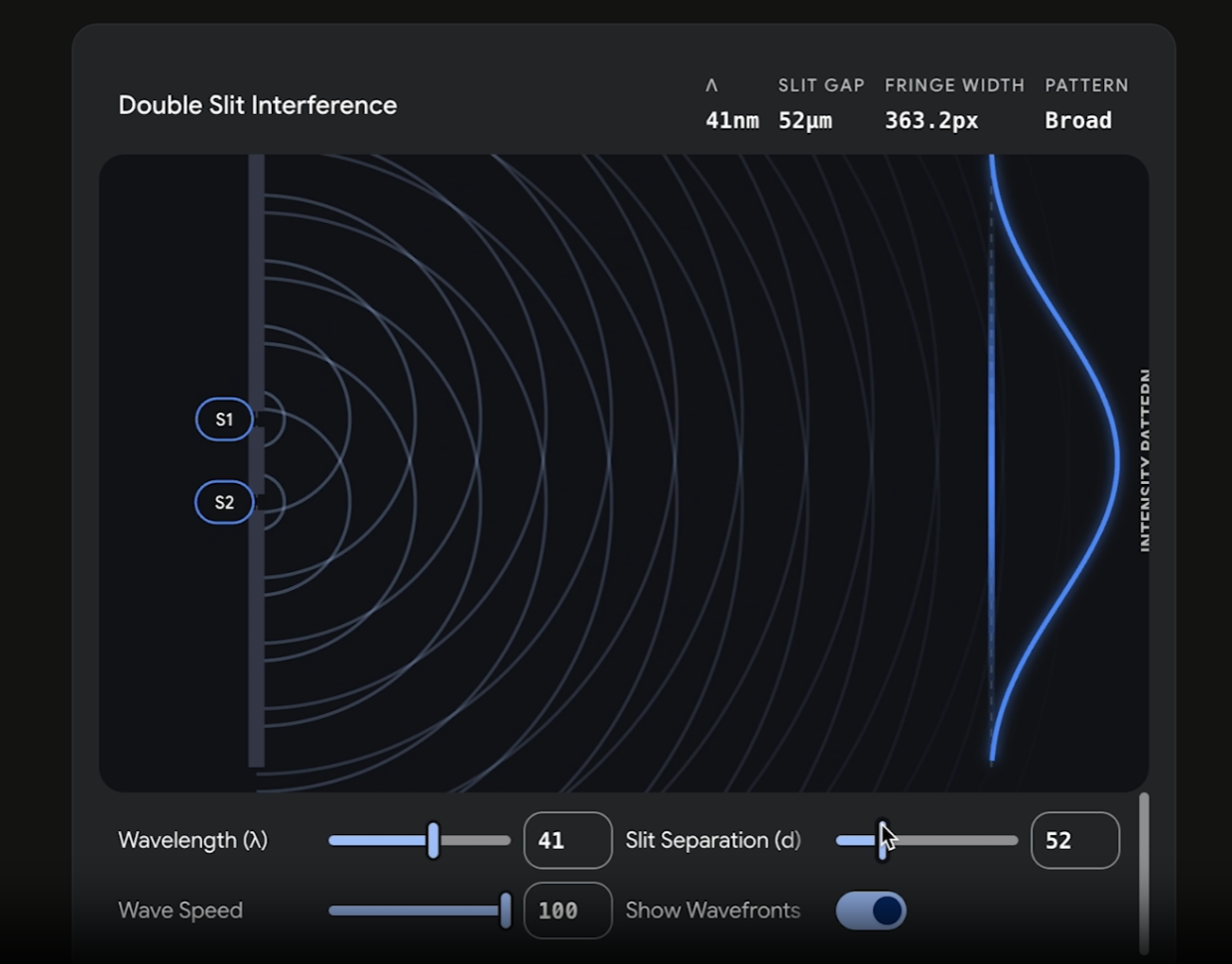This screenshot has width=1232, height=964.
Task: Click the S1 slit marker
Action: 224,420
